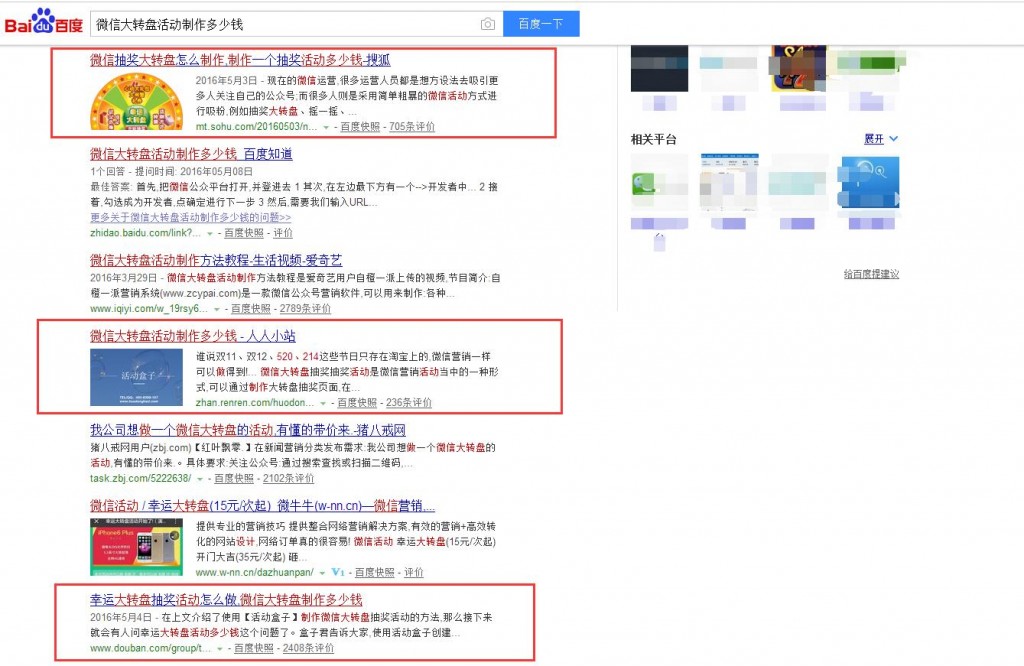The image size is (1024, 666).
Task: Open camera image search icon
Action: coord(487,24)
